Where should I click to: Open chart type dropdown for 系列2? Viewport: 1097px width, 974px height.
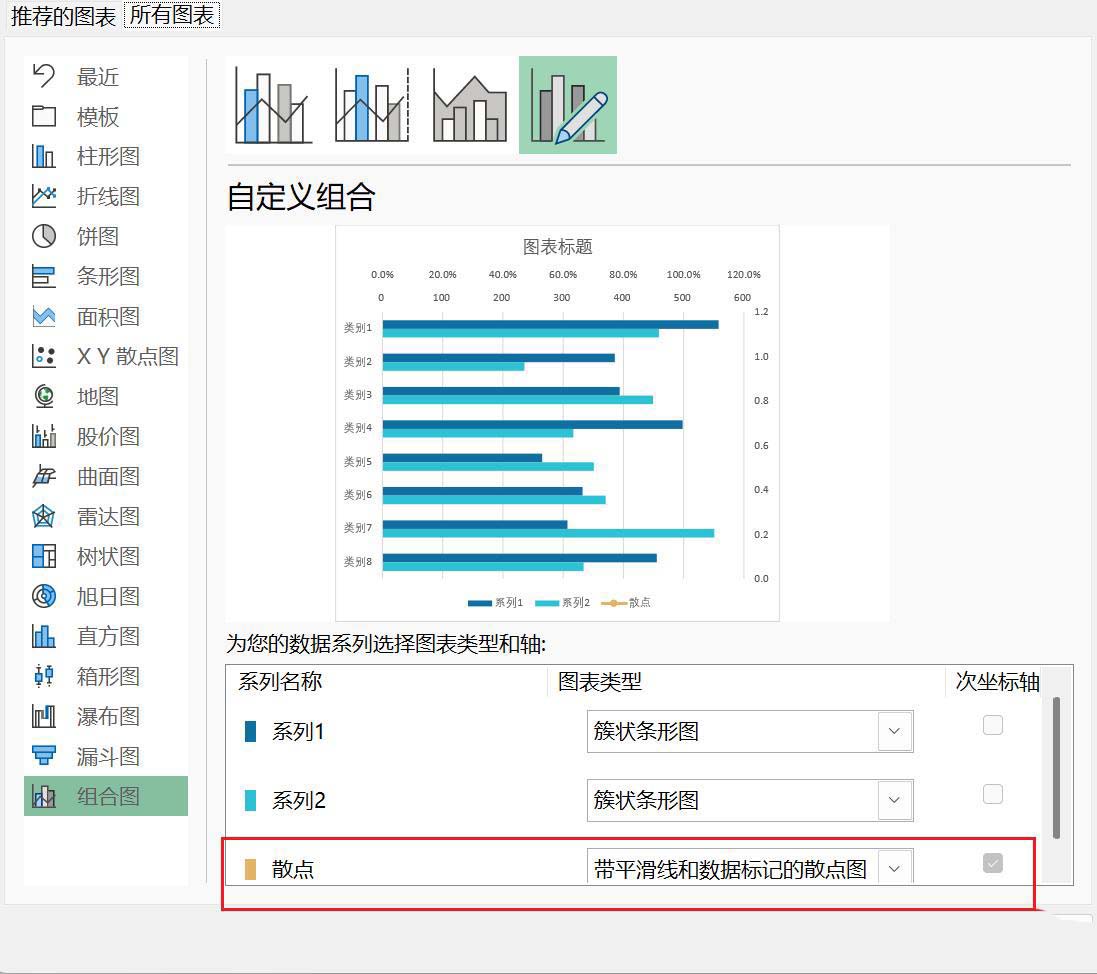click(x=894, y=800)
